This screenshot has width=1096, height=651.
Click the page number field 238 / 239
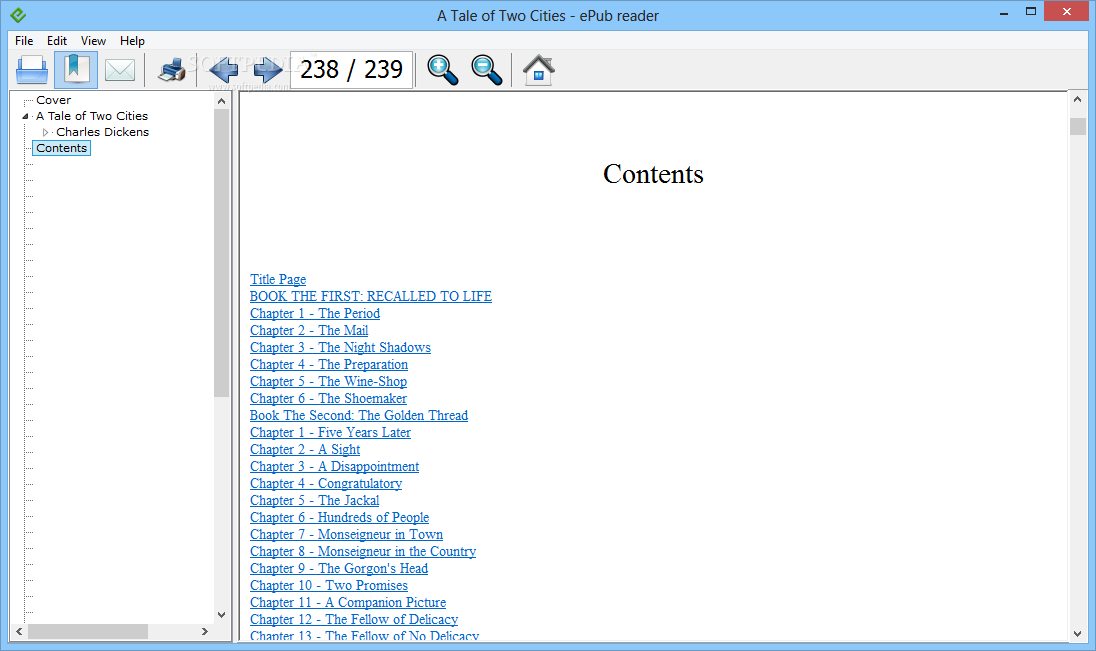pos(352,69)
